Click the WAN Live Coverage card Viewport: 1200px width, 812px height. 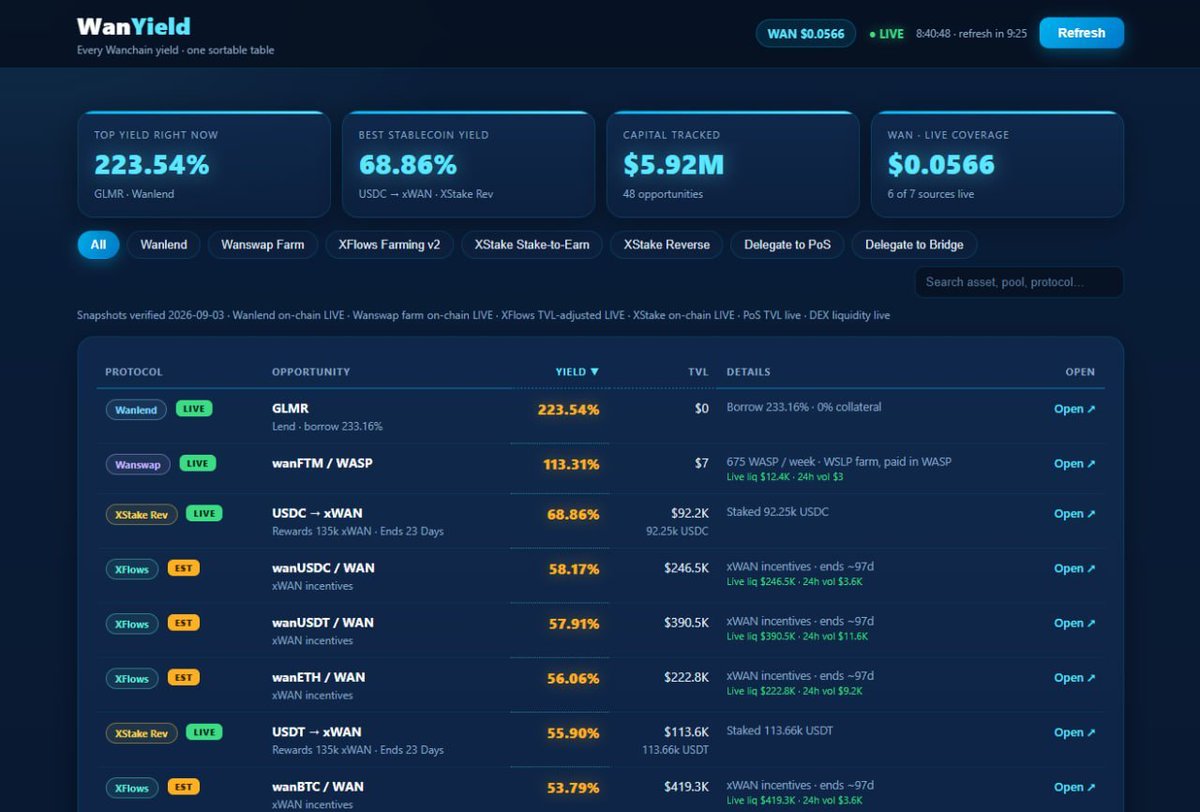[997, 164]
